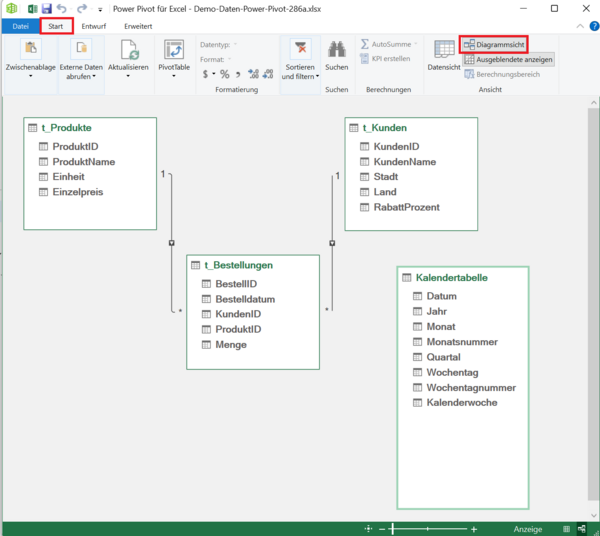Switch to the Erweitert tab
Image resolution: width=600 pixels, height=536 pixels.
[138, 25]
